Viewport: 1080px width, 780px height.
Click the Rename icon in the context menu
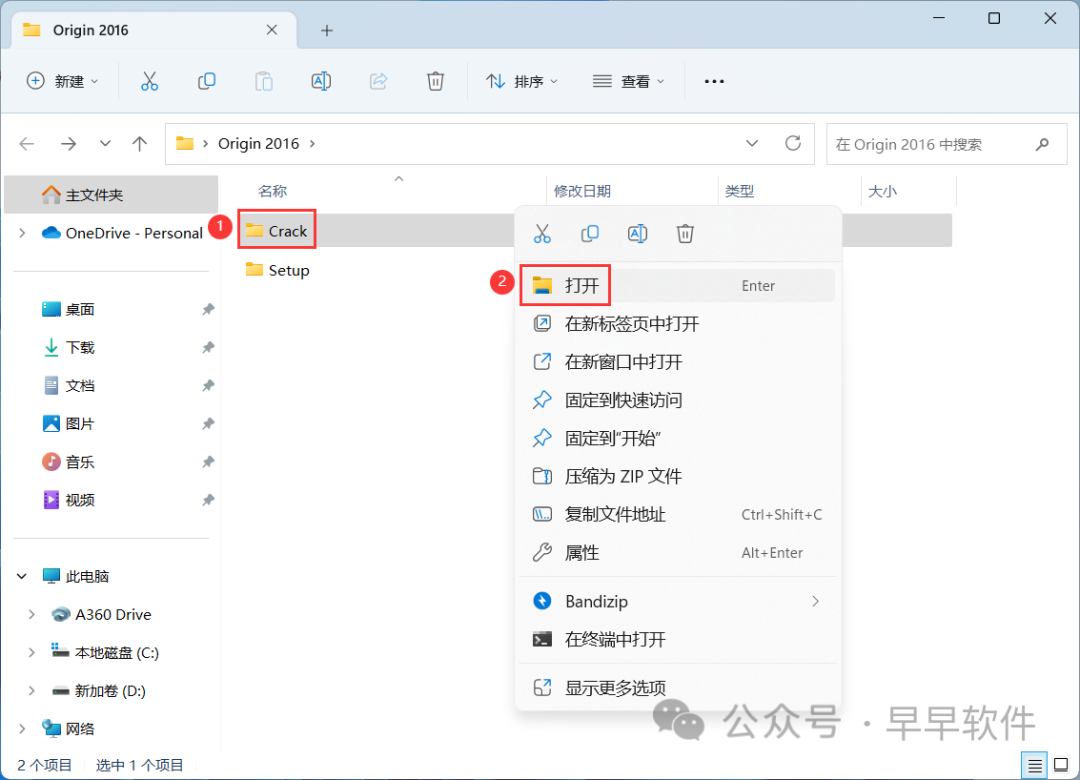click(637, 234)
